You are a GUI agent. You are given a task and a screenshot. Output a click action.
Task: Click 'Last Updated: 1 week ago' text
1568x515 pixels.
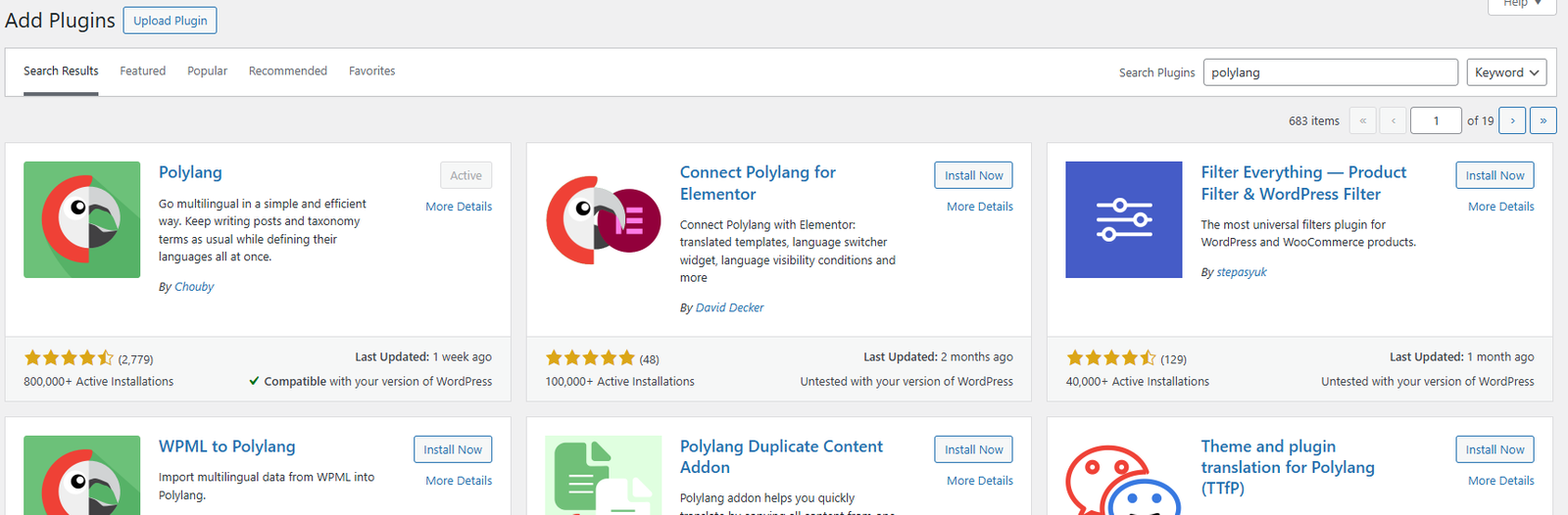tap(423, 357)
